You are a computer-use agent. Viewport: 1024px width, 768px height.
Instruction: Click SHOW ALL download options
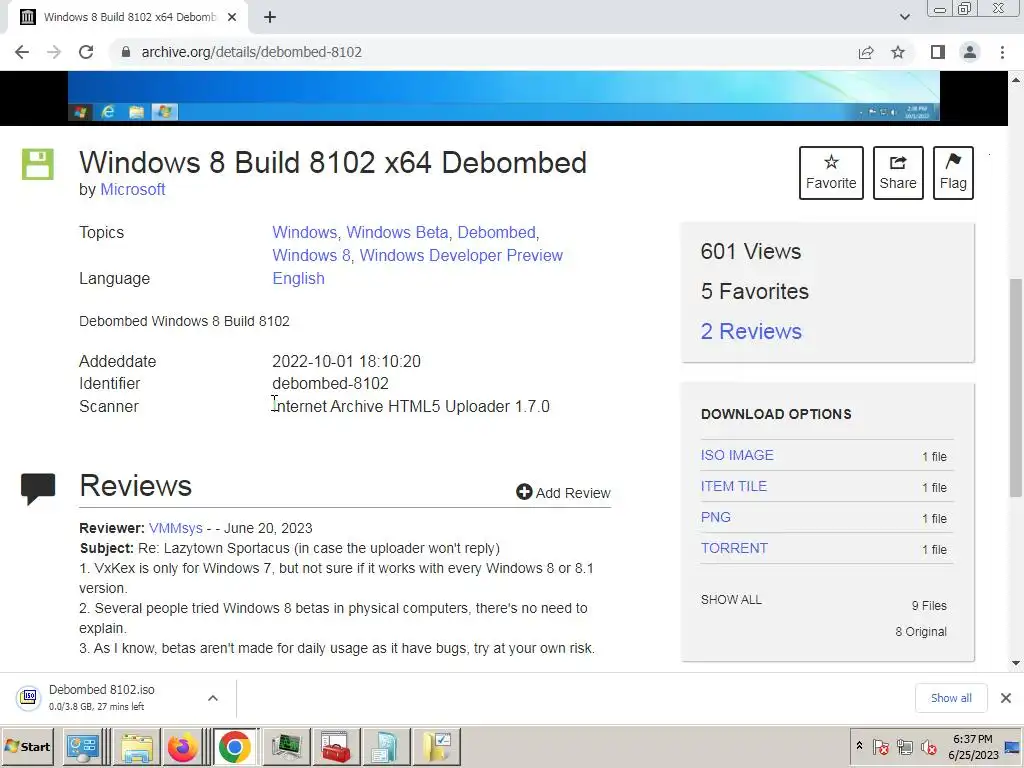(x=731, y=600)
